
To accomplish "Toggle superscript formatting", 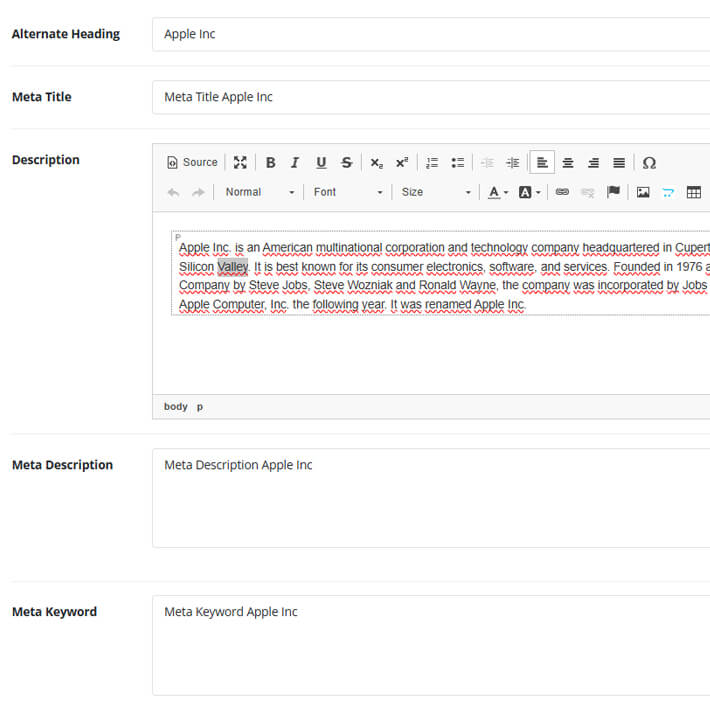I will 402,163.
